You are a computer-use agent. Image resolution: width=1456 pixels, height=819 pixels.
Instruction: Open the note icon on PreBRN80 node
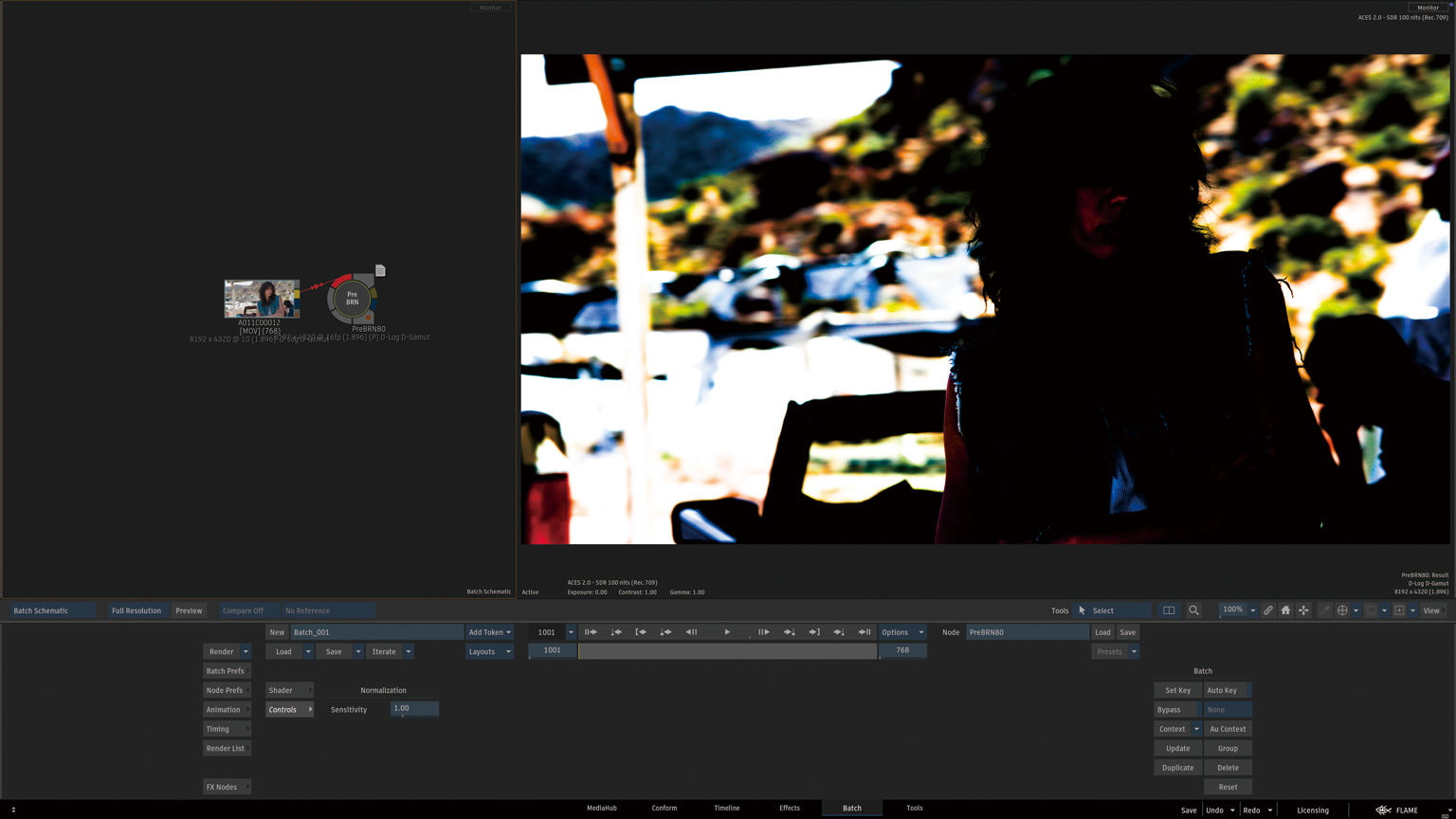380,271
